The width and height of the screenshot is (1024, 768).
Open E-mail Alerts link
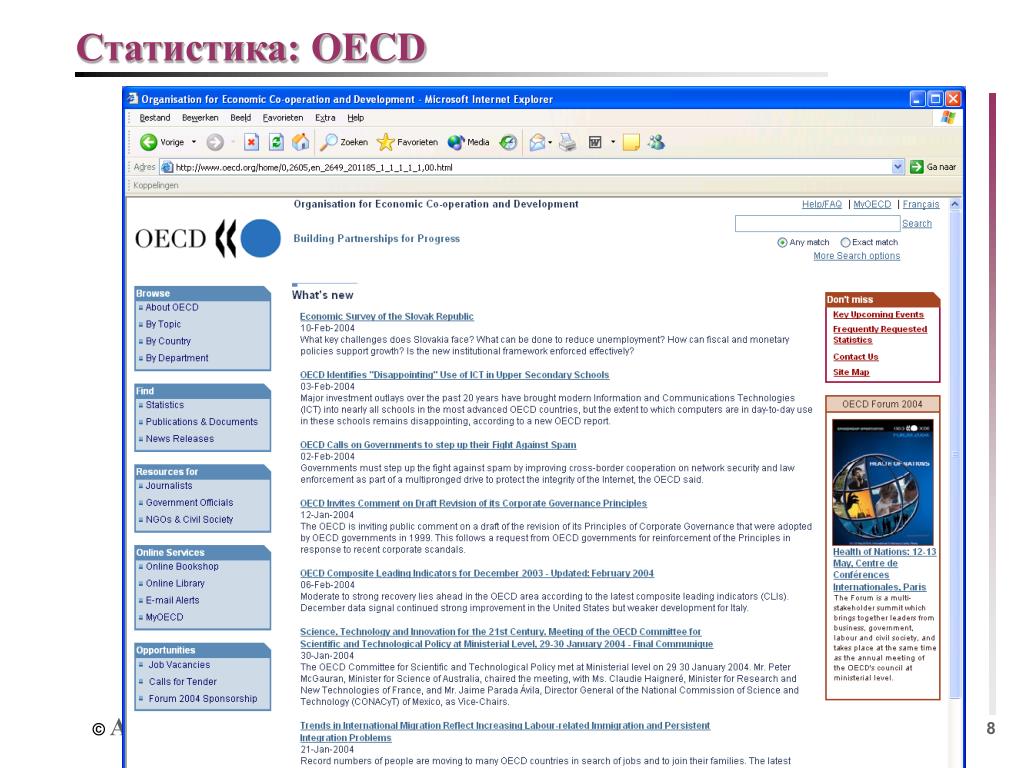pos(172,601)
